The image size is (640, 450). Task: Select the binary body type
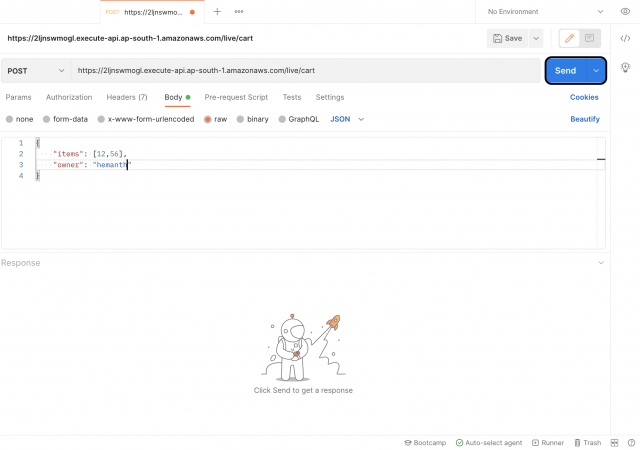(x=253, y=119)
